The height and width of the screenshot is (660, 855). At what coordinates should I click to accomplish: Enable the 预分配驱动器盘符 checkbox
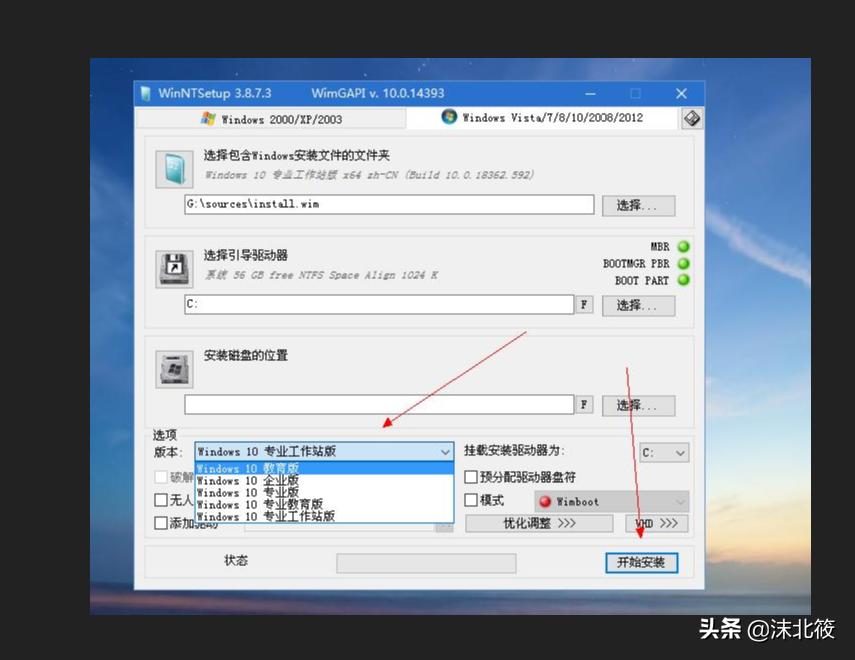coord(469,478)
